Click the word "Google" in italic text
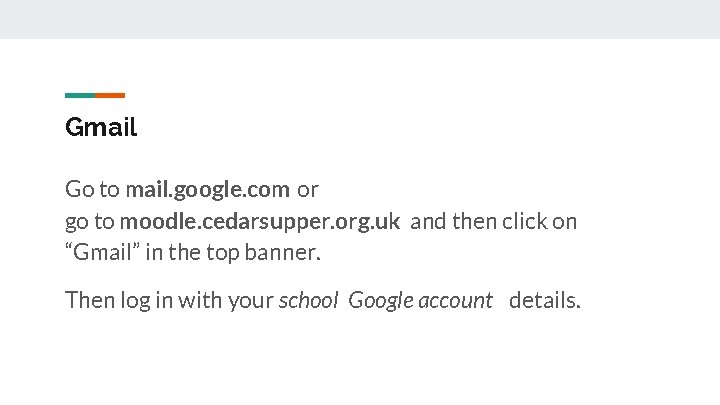The width and height of the screenshot is (720, 405). coord(381,300)
